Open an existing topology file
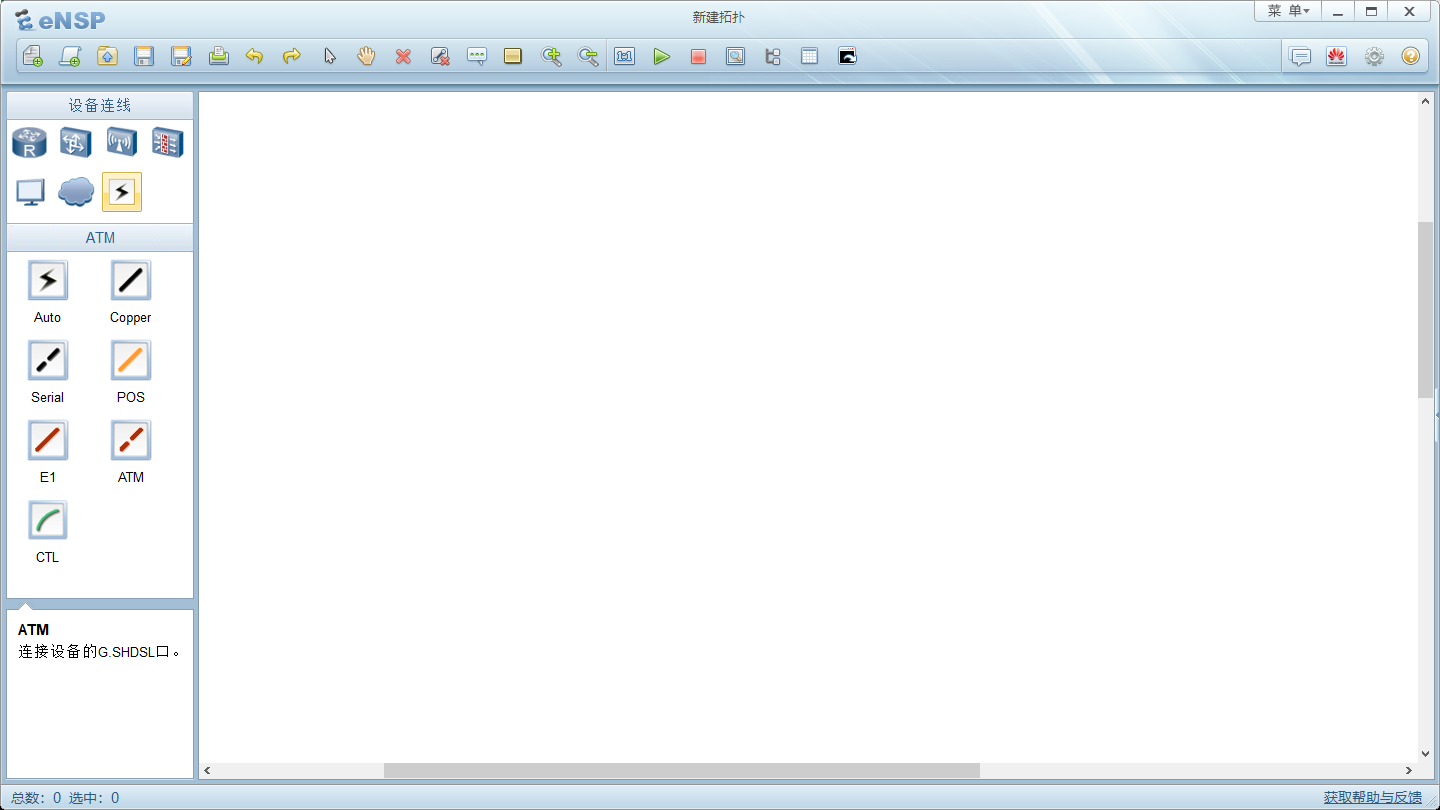1440x810 pixels. click(107, 56)
